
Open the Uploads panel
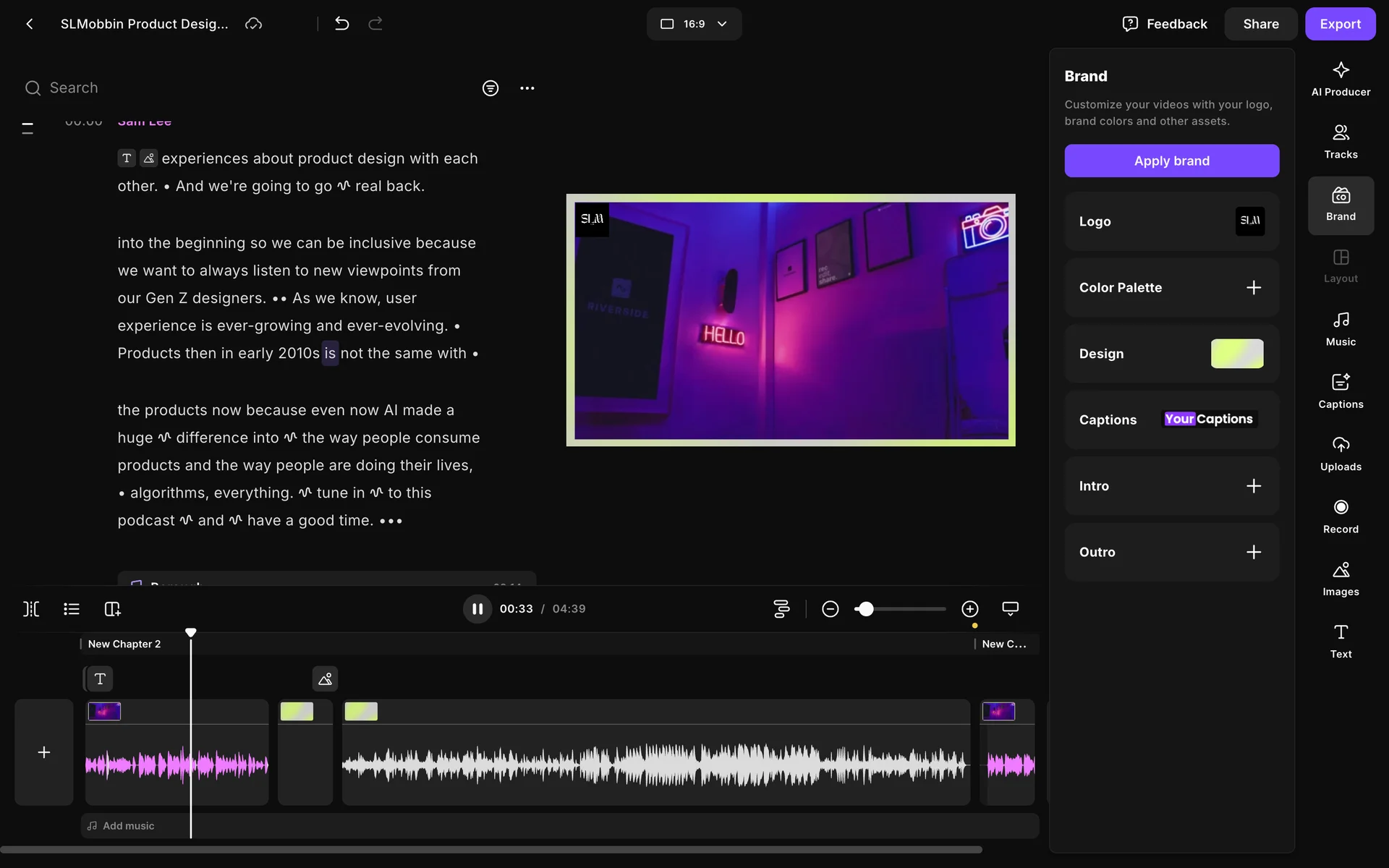pos(1340,454)
